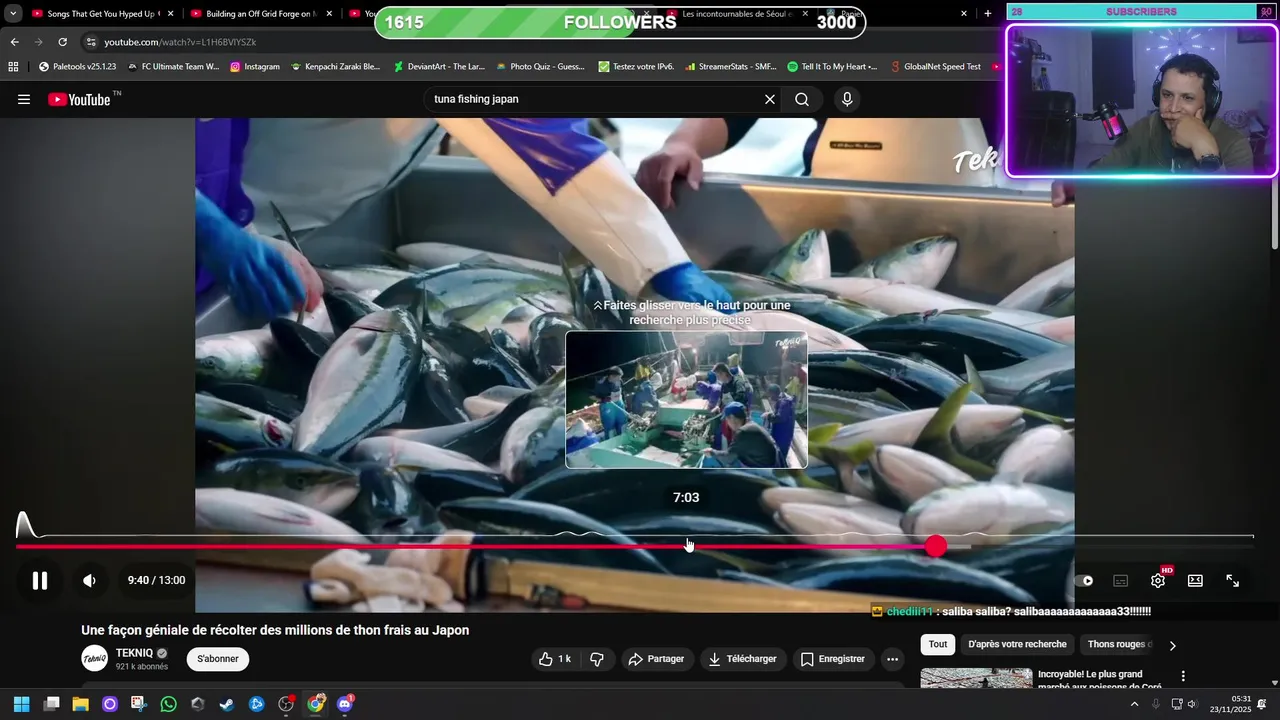This screenshot has width=1280, height=720.
Task: Open the apps grid in the bookmarks bar
Action: coord(13,67)
